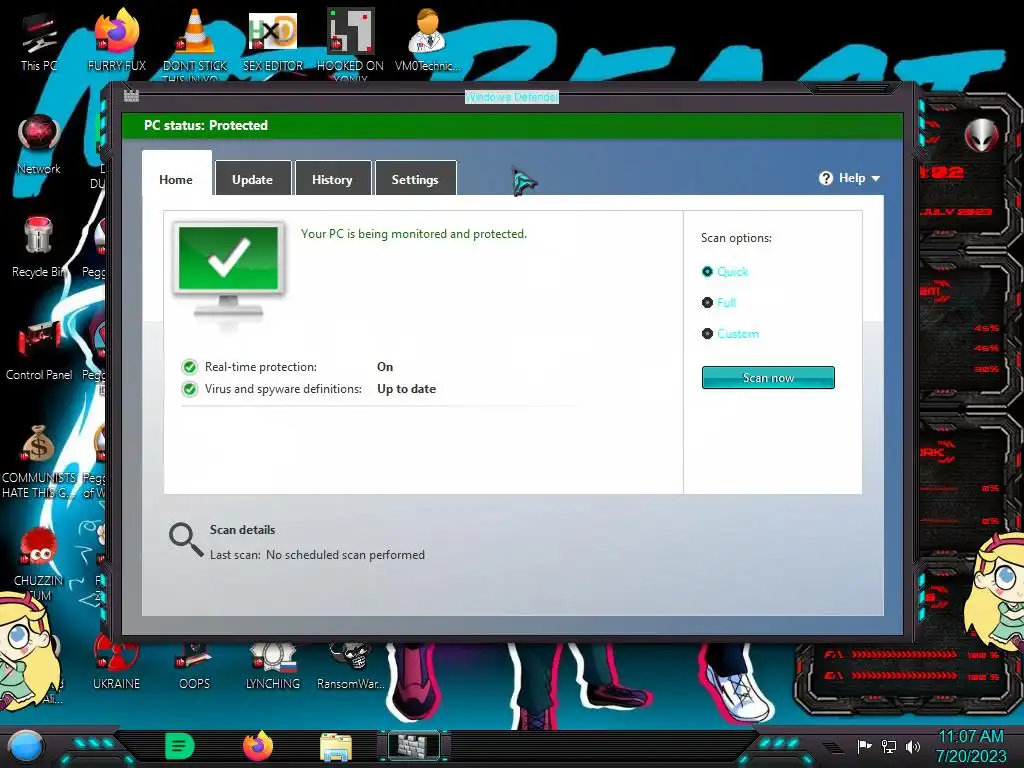The width and height of the screenshot is (1024, 768).
Task: Launch Firefox from the taskbar
Action: (257, 746)
